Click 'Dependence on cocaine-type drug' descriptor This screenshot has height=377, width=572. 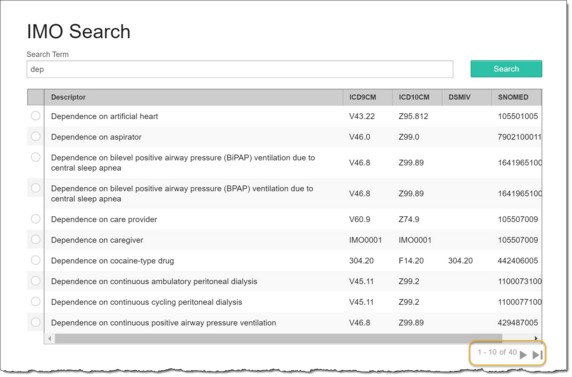coord(112,261)
